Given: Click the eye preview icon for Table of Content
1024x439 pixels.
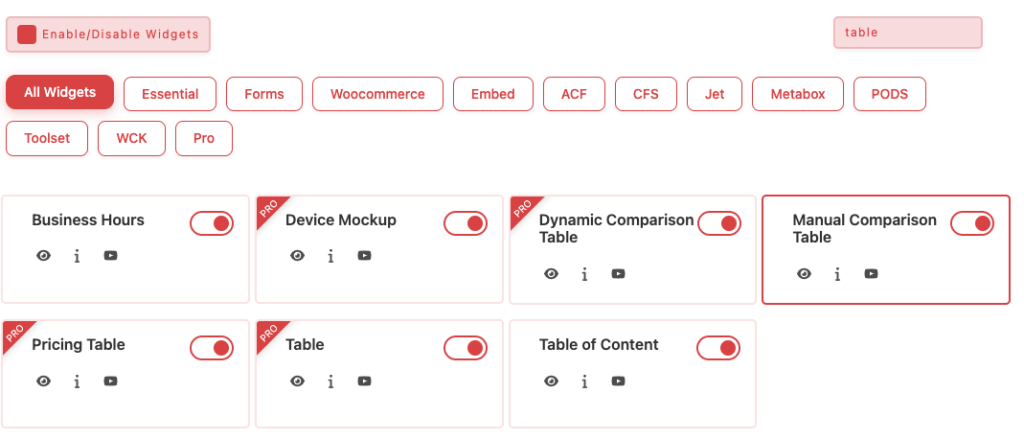Looking at the screenshot, I should point(551,381).
